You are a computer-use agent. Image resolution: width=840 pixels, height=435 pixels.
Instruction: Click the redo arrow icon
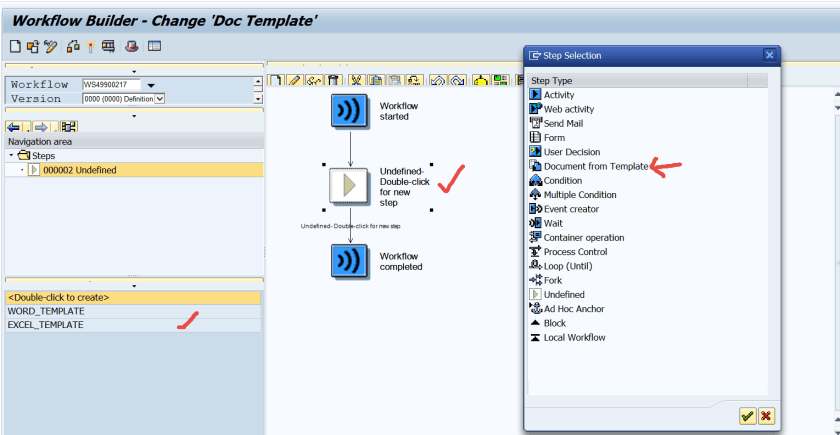tap(457, 80)
